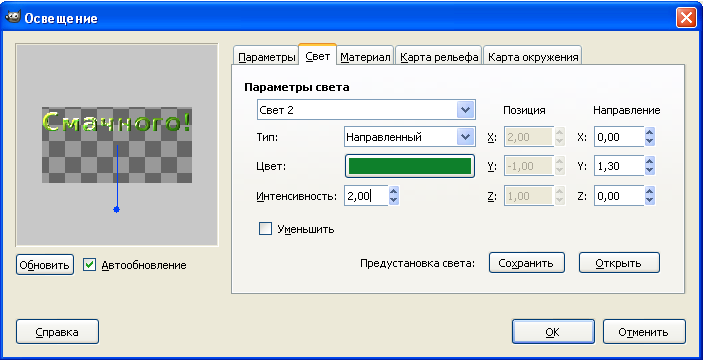Click the Направление Y input field

[619, 166]
